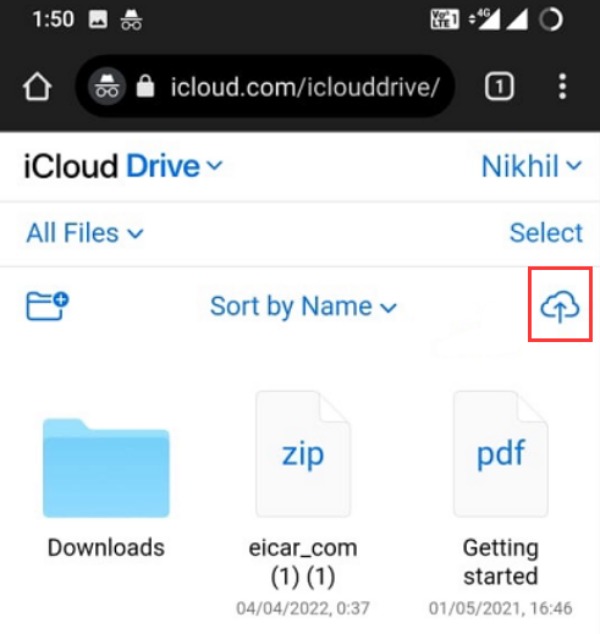Tap the eicar_com (1) (1) file name

(x=303, y=562)
